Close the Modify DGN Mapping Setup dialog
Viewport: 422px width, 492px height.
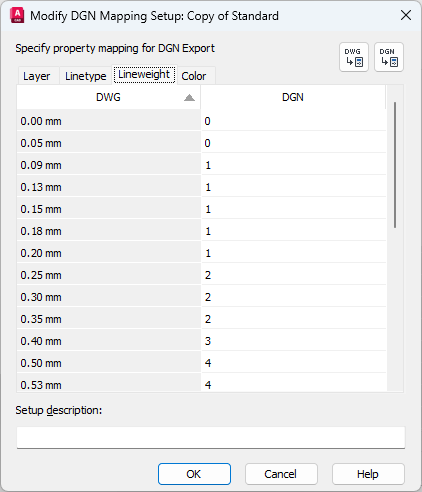click(406, 15)
